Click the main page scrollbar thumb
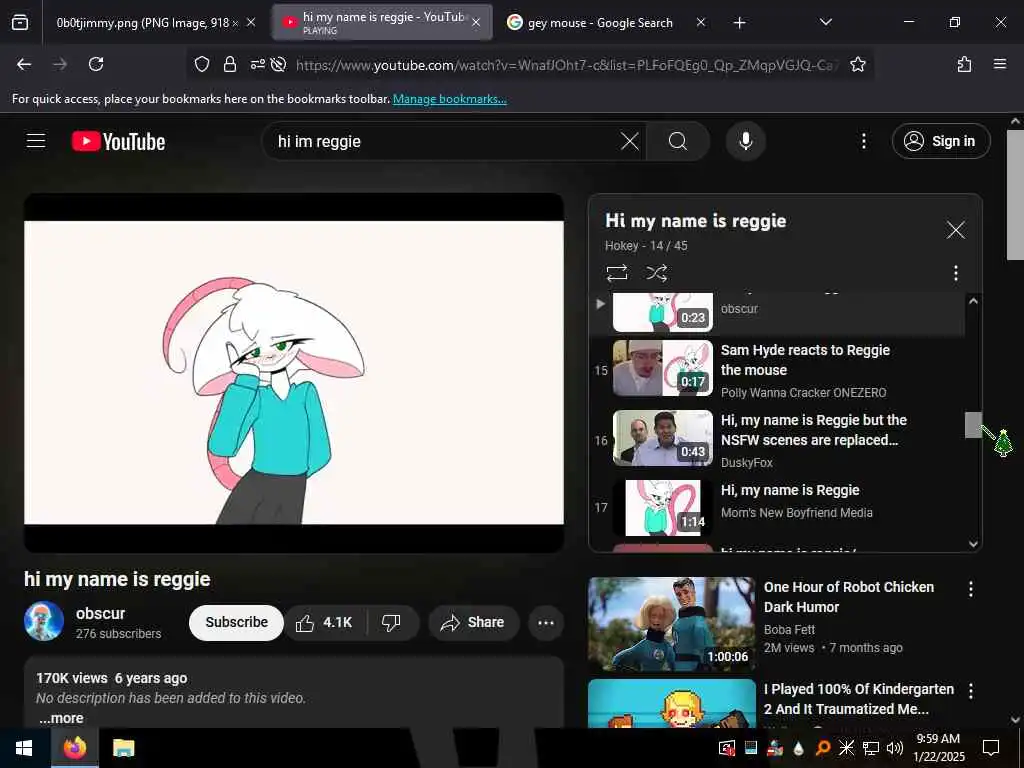1024x768 pixels. [x=1015, y=195]
